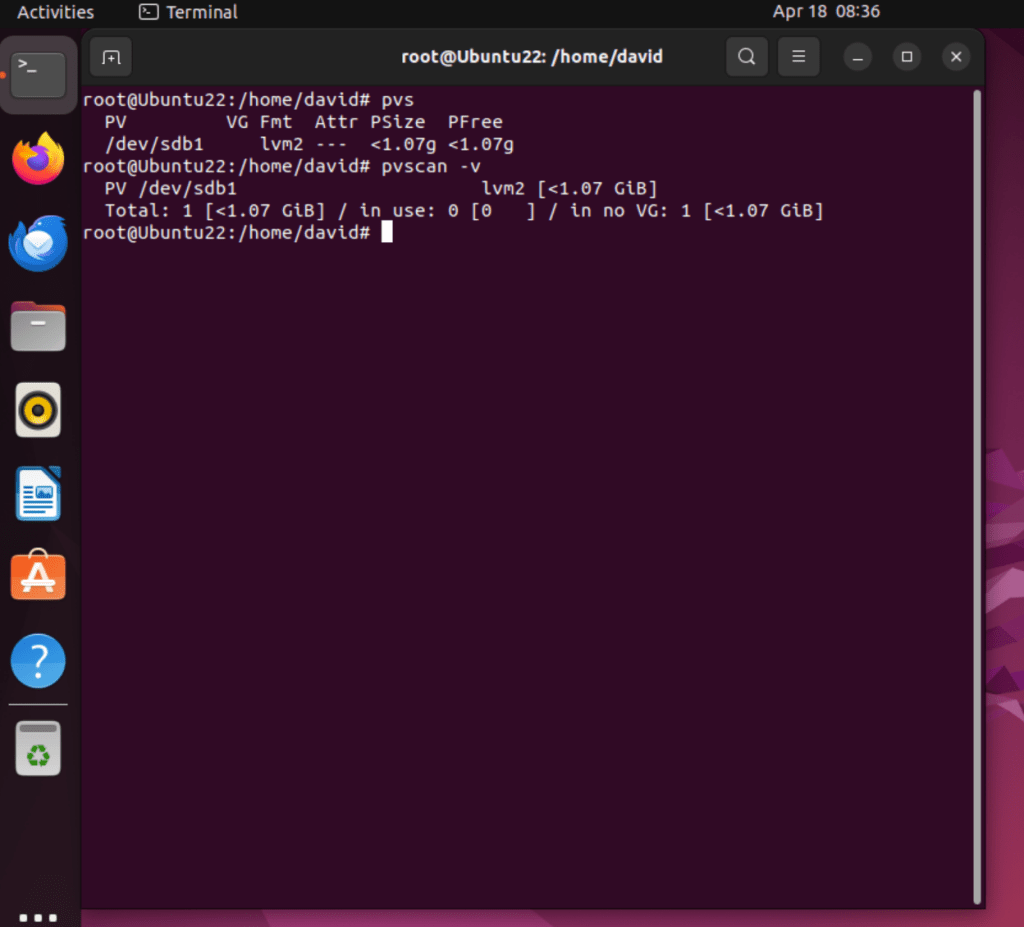This screenshot has width=1024, height=927.
Task: Open LibreOffice Writer from the dock
Action: [38, 493]
